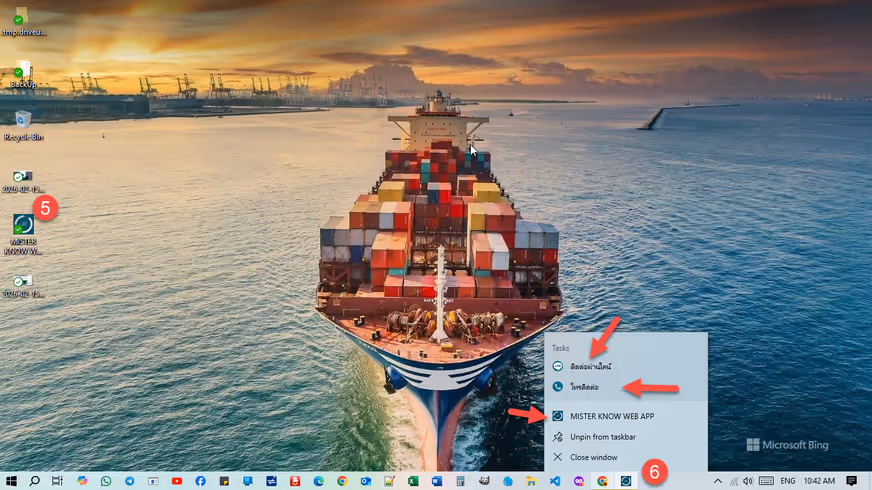
Task: Expand the hidden system tray icons chevron
Action: 717,481
